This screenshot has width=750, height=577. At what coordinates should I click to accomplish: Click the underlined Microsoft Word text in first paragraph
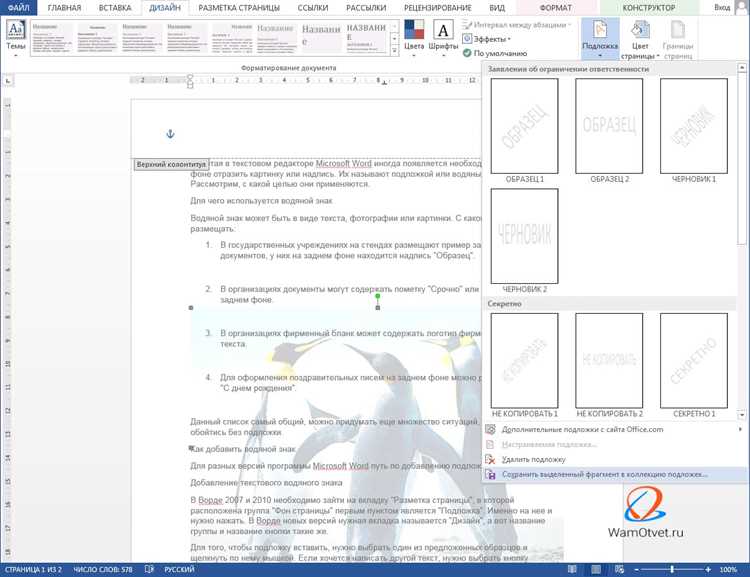tap(343, 163)
